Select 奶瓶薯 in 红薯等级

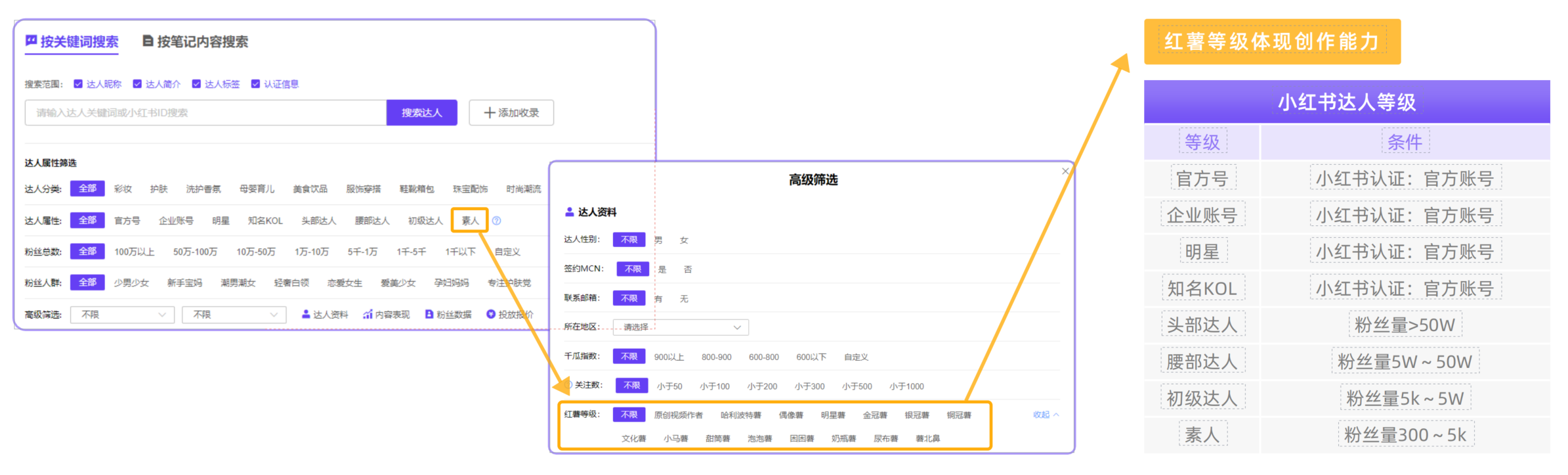point(844,439)
